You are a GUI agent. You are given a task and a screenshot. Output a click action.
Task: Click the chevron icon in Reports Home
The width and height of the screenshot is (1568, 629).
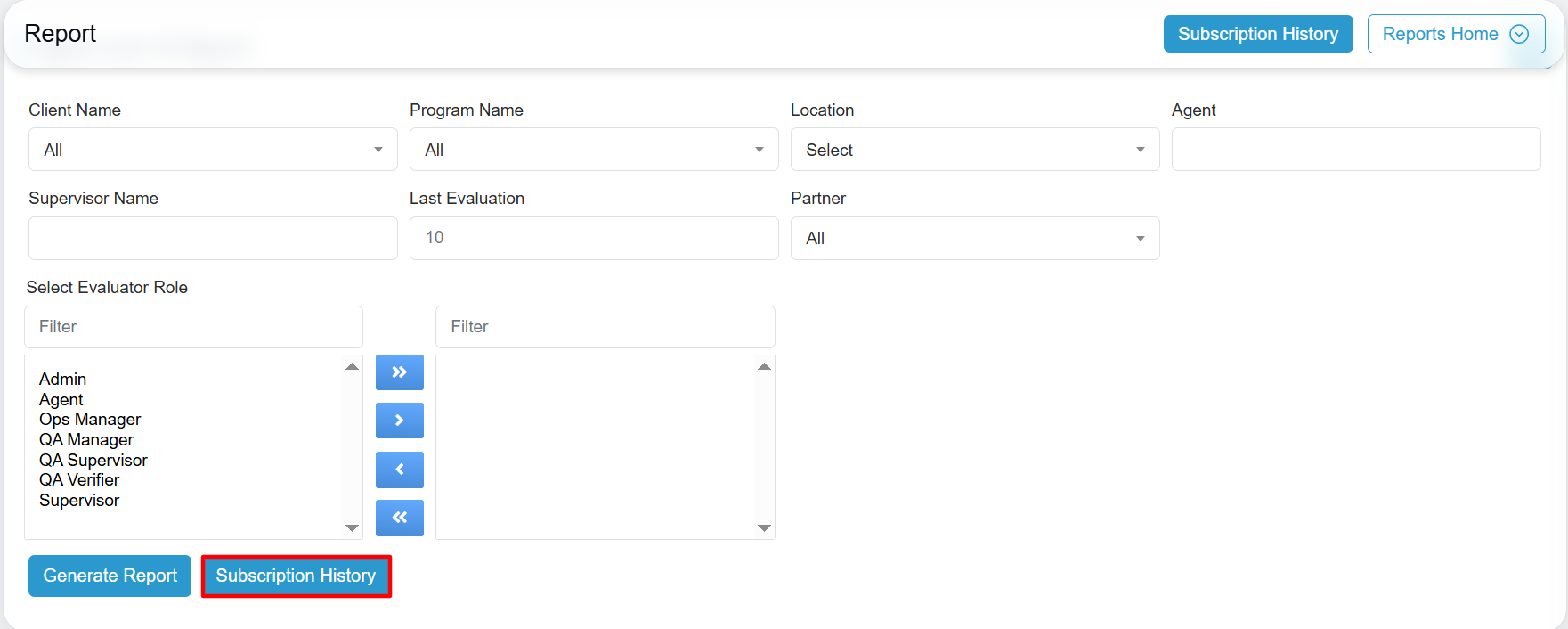1519,34
